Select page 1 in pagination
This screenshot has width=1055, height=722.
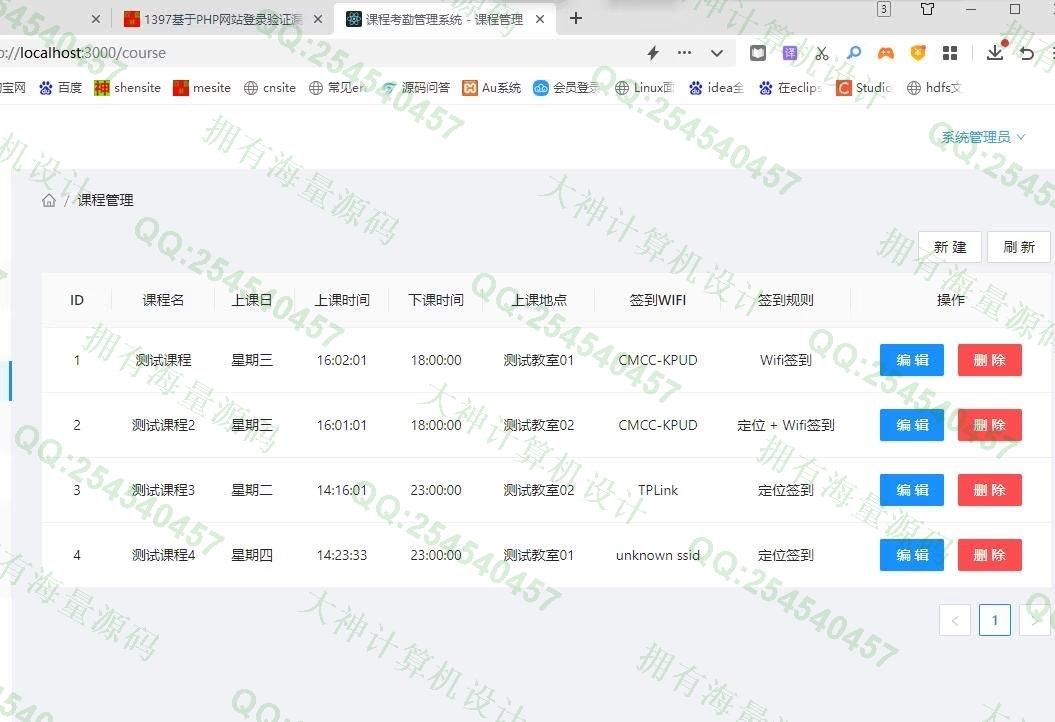[994, 620]
